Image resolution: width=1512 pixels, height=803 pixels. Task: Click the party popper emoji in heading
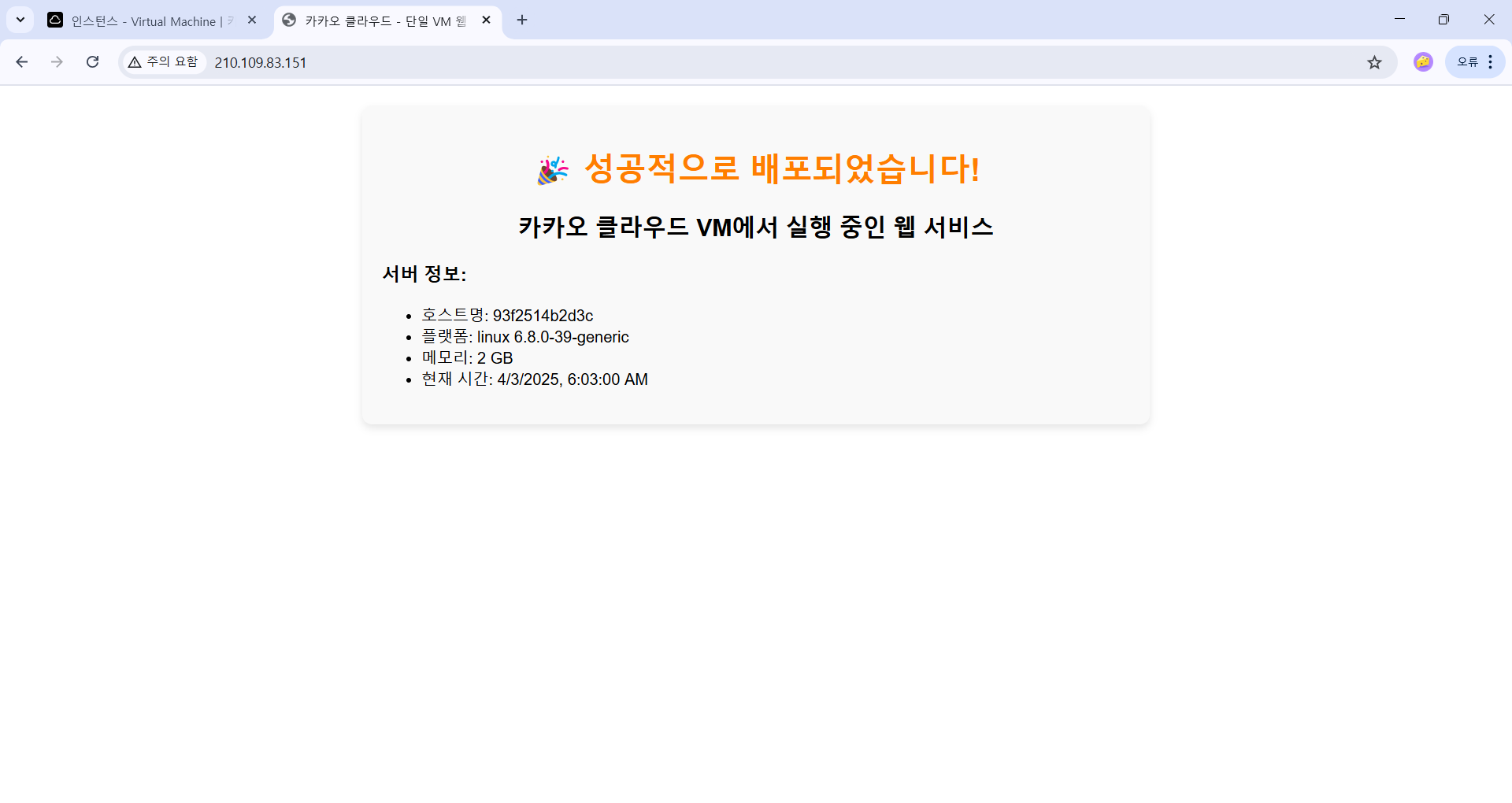click(x=553, y=170)
